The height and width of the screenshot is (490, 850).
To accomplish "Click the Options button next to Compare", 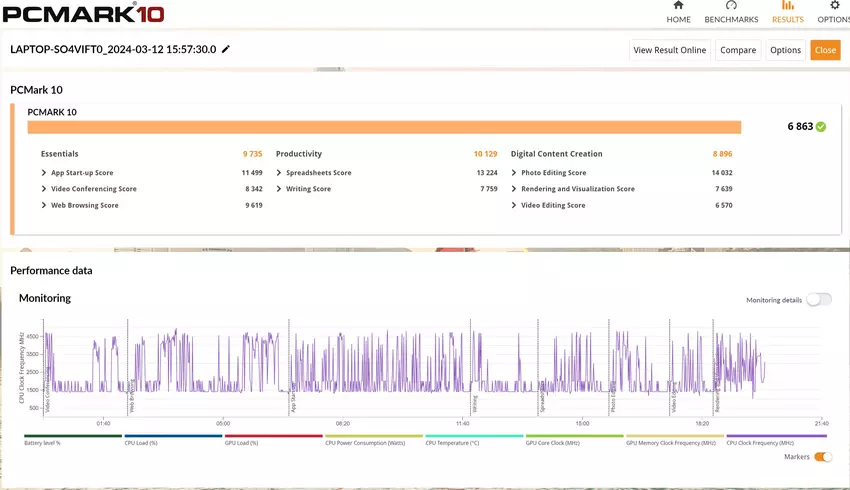I will pos(785,50).
